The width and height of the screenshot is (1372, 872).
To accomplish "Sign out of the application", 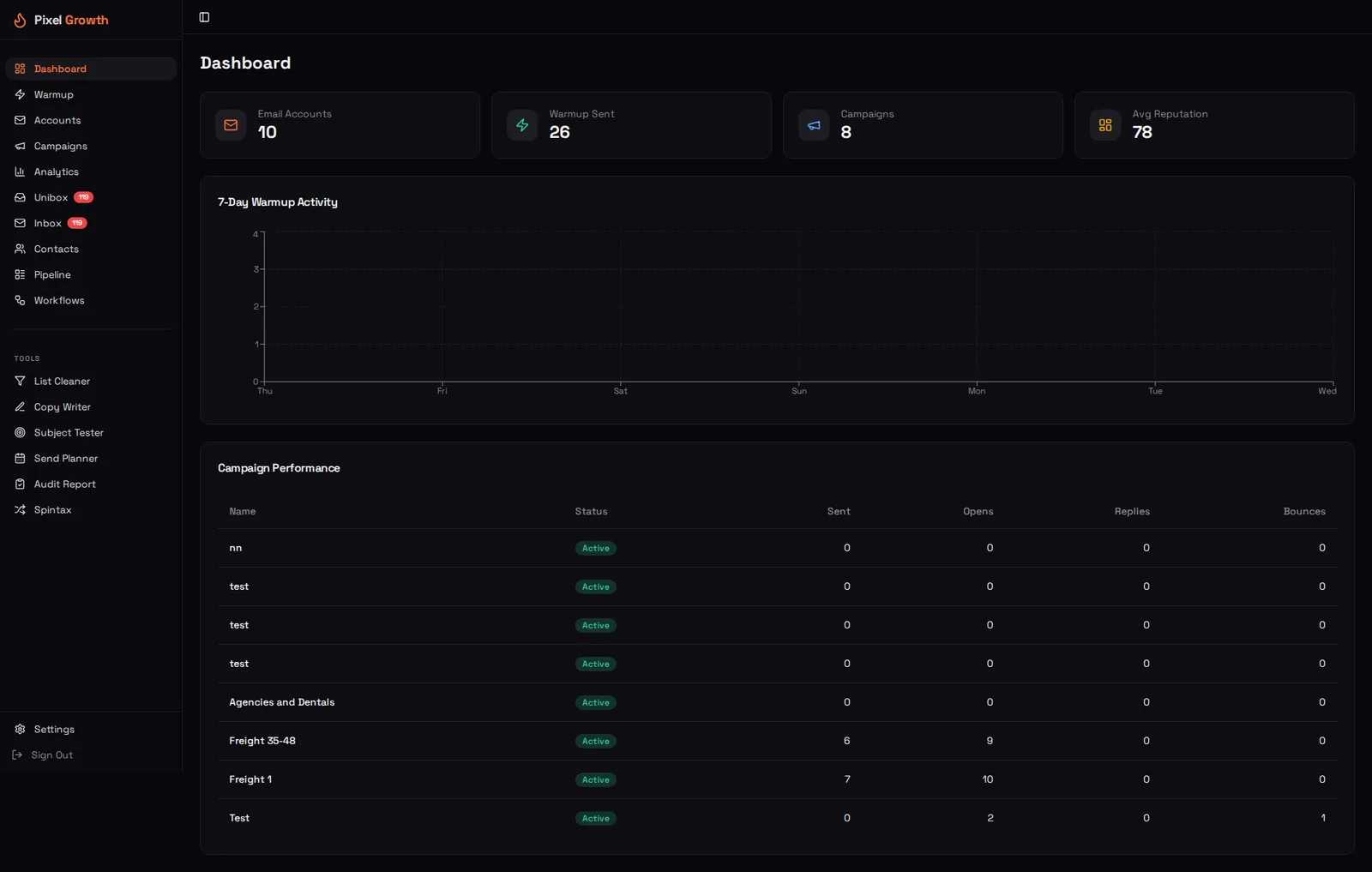I will pyautogui.click(x=43, y=755).
